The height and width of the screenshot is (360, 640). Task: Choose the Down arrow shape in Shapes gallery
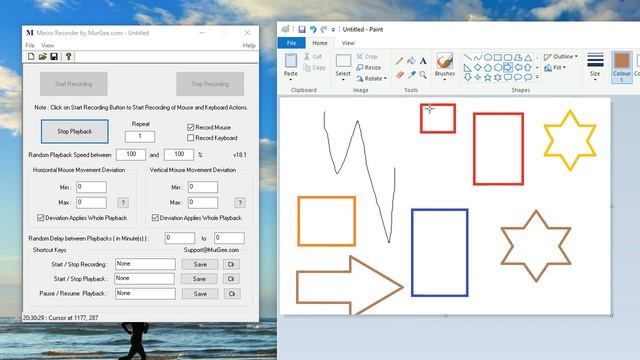pyautogui.click(x=468, y=77)
